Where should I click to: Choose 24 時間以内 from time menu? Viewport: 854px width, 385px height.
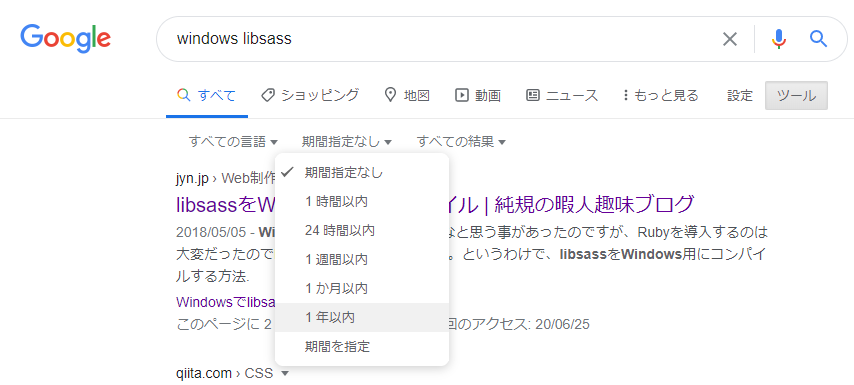pos(362,231)
